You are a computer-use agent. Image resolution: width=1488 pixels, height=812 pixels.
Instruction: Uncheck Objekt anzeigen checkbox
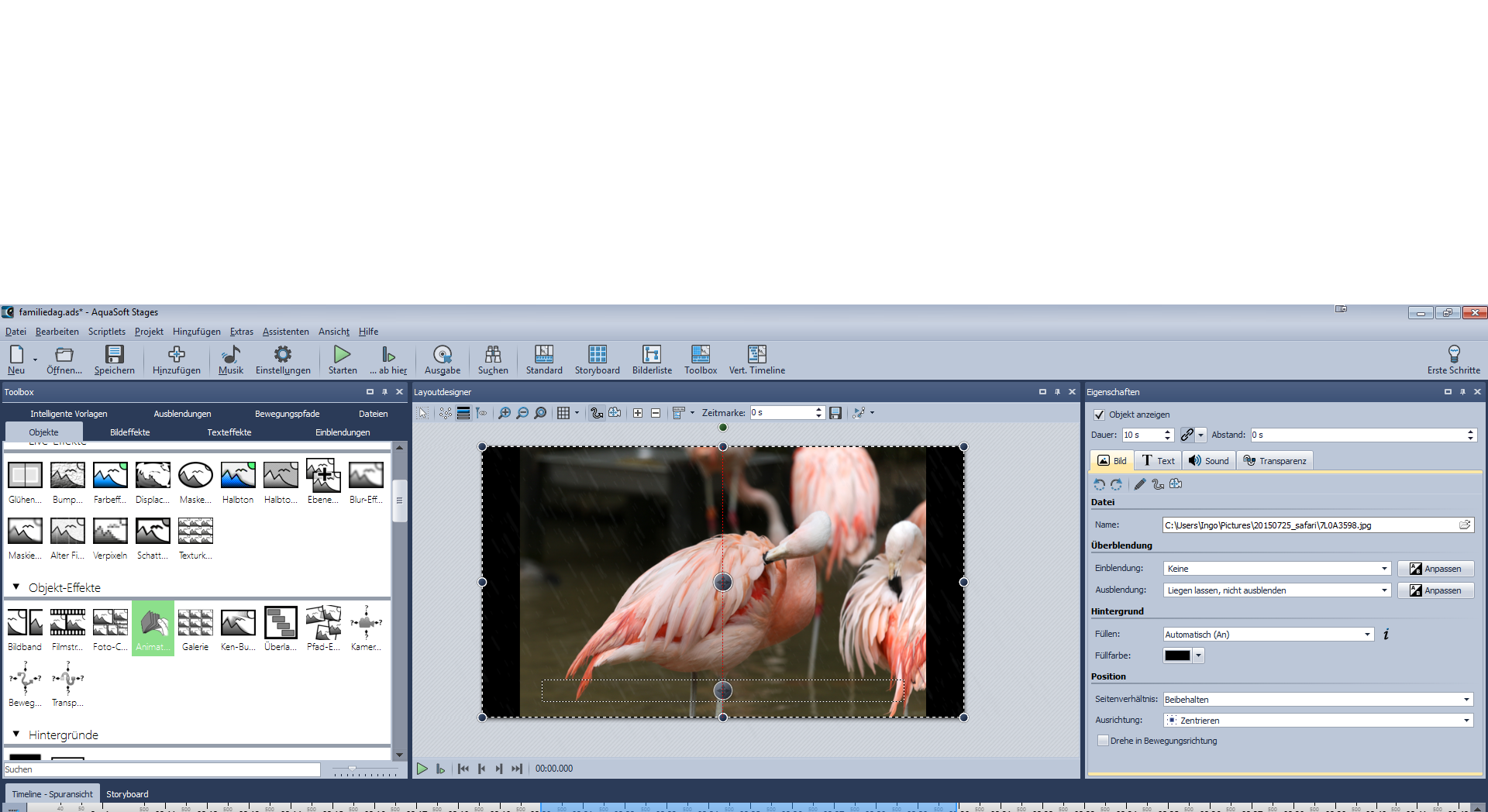1099,415
